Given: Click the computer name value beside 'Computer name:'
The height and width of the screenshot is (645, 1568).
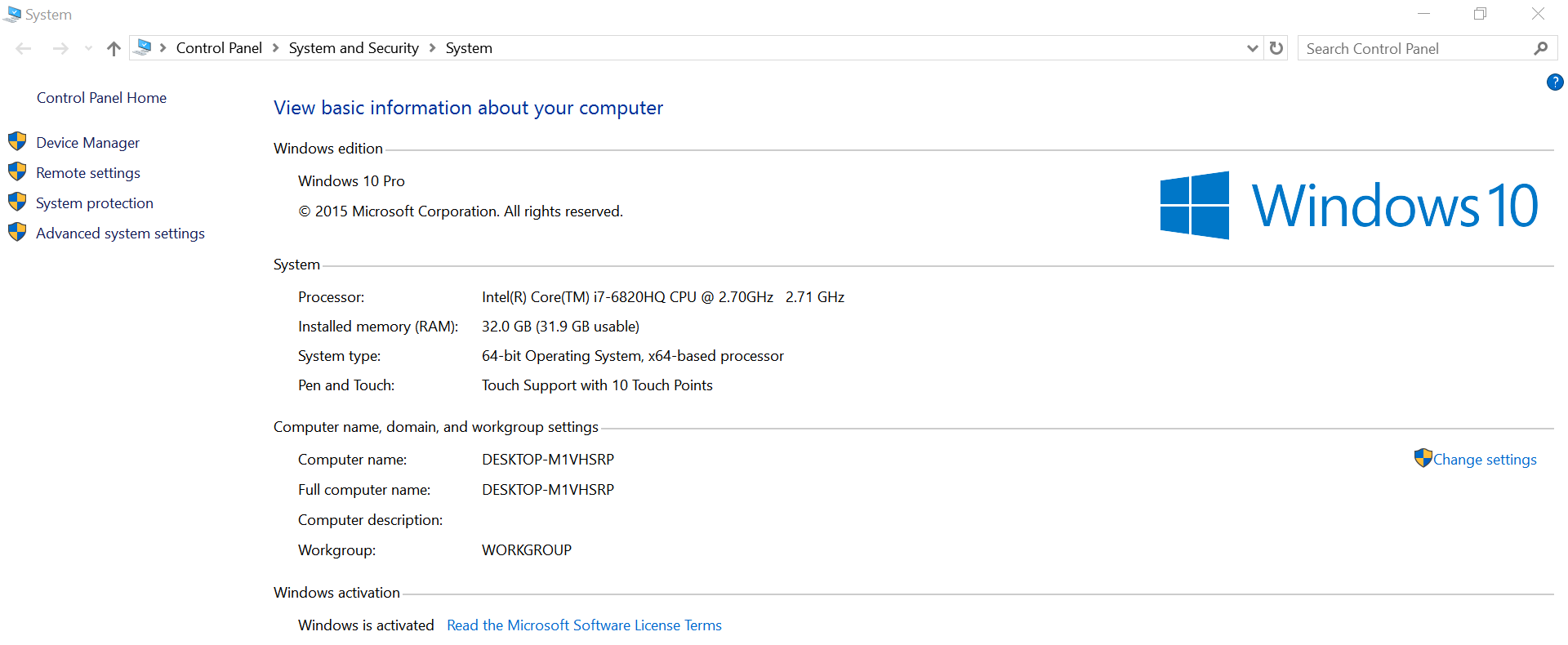Looking at the screenshot, I should tap(548, 460).
